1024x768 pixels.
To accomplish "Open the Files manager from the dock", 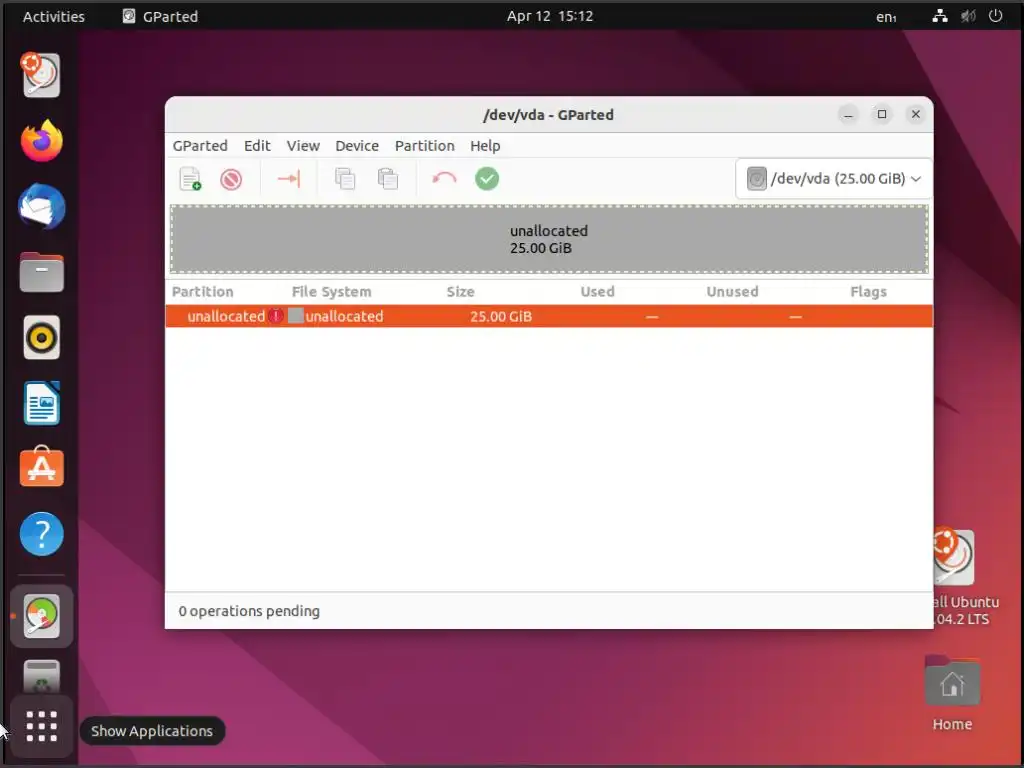I will [41, 272].
